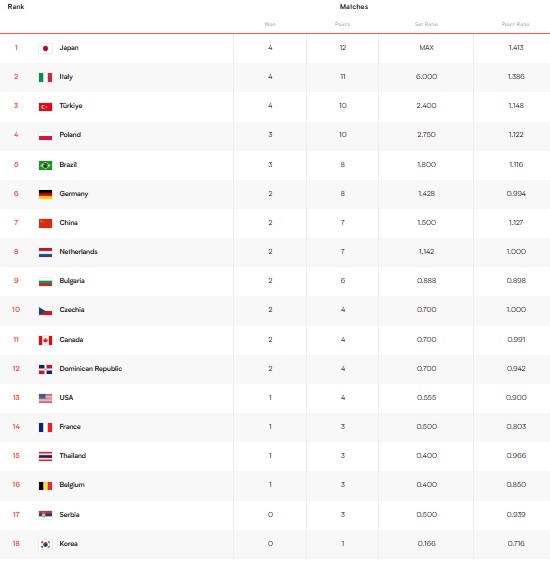Click the Italy flag icon
Image resolution: width=550 pixels, height=562 pixels.
click(46, 77)
